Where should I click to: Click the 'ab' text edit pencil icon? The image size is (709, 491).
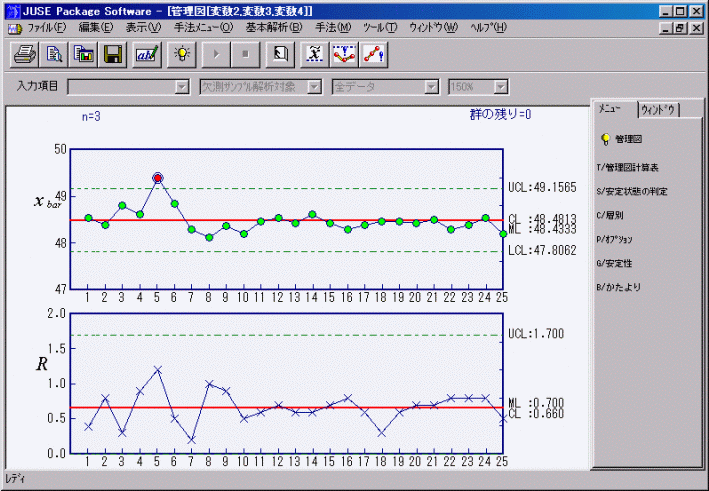[x=147, y=54]
